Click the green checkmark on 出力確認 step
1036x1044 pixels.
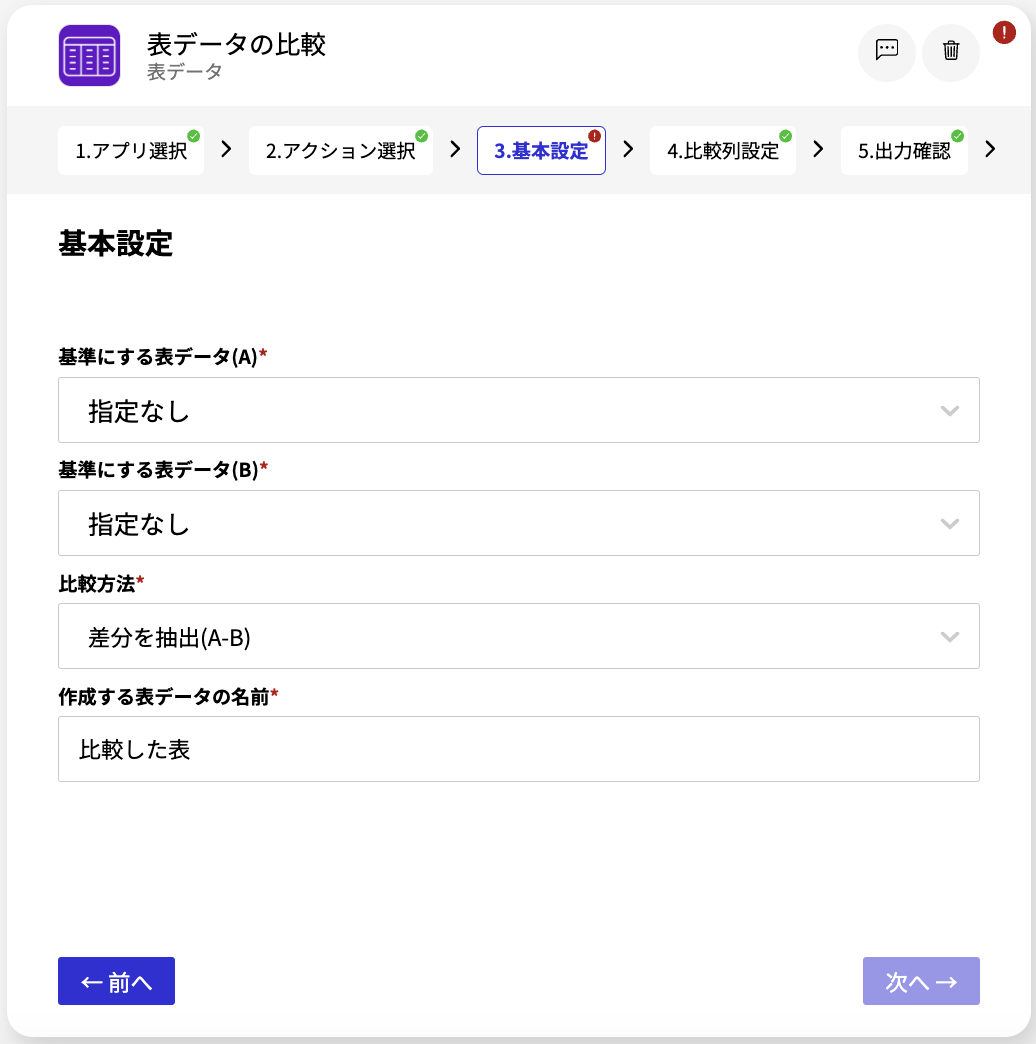[957, 136]
